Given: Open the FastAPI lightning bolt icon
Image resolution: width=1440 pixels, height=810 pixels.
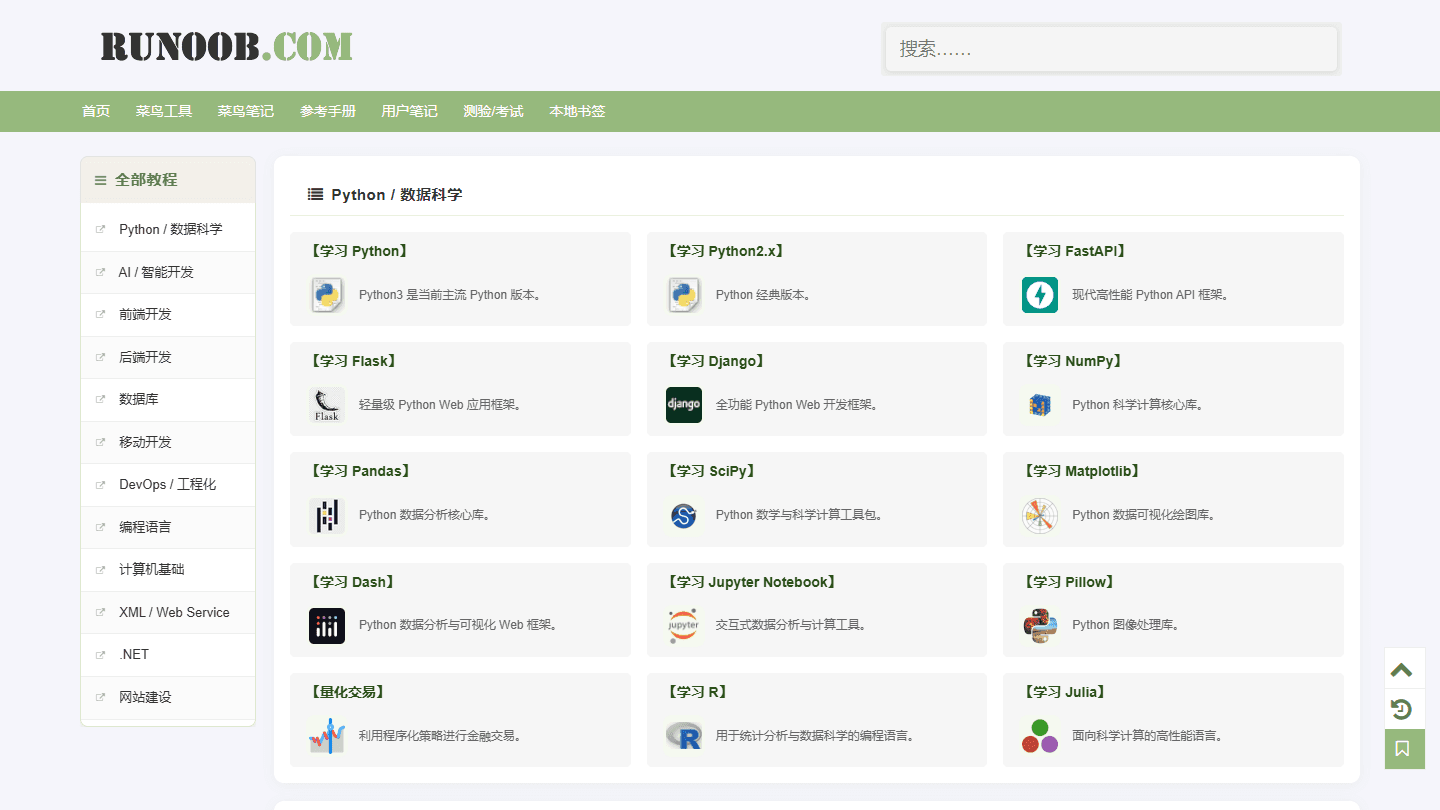Looking at the screenshot, I should 1040,295.
